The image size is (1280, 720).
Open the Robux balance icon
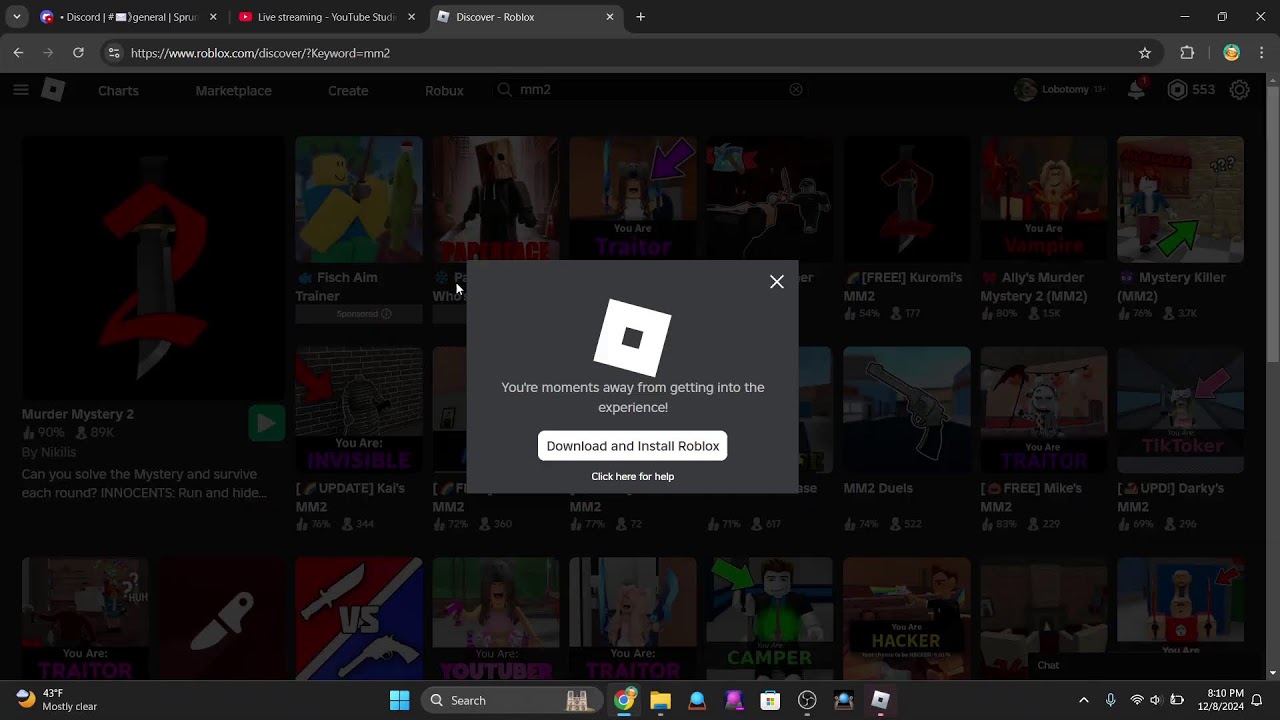pos(1178,90)
